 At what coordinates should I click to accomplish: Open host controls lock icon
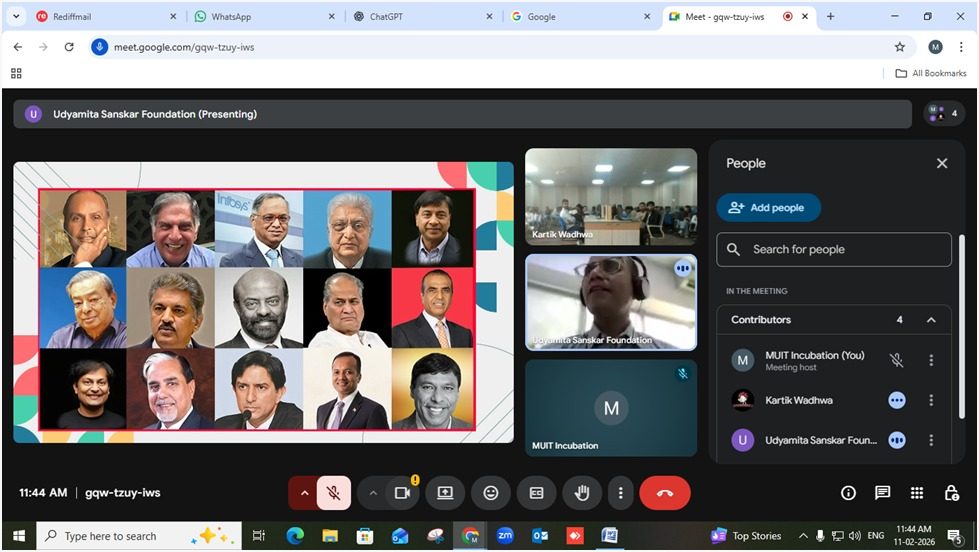(951, 493)
